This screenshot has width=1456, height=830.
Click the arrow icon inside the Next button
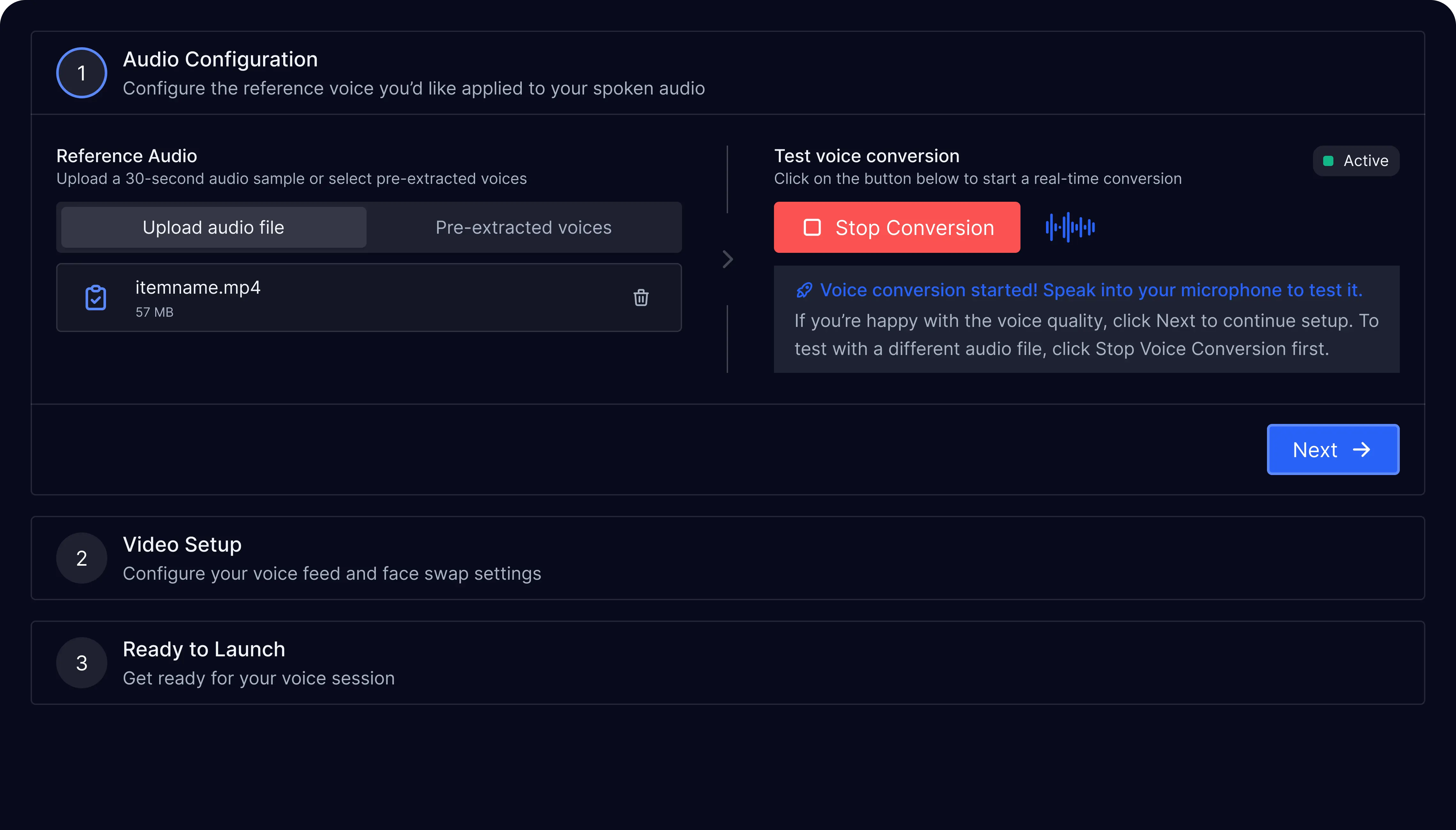click(1362, 450)
